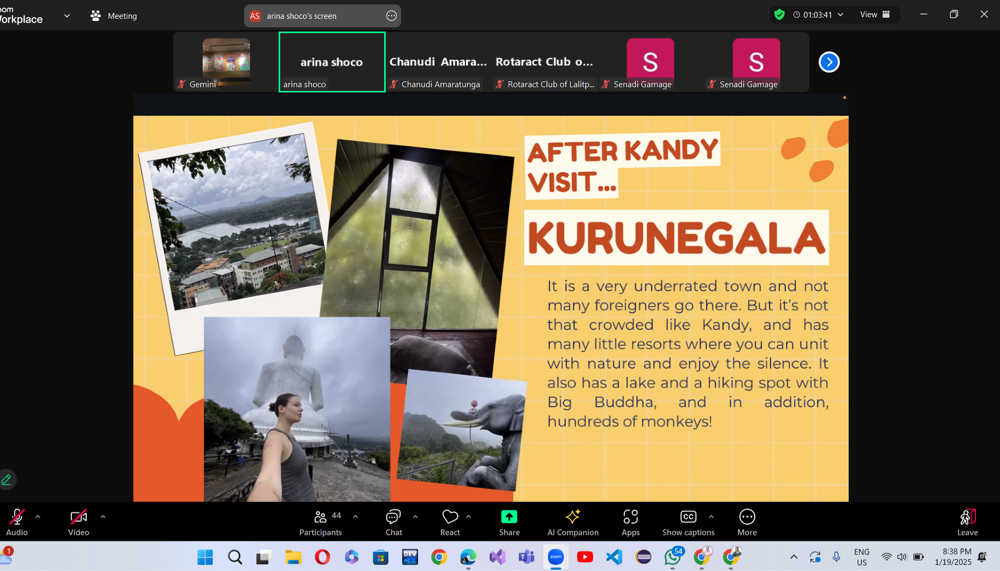Open the More options menu
1000x571 pixels.
tap(747, 521)
